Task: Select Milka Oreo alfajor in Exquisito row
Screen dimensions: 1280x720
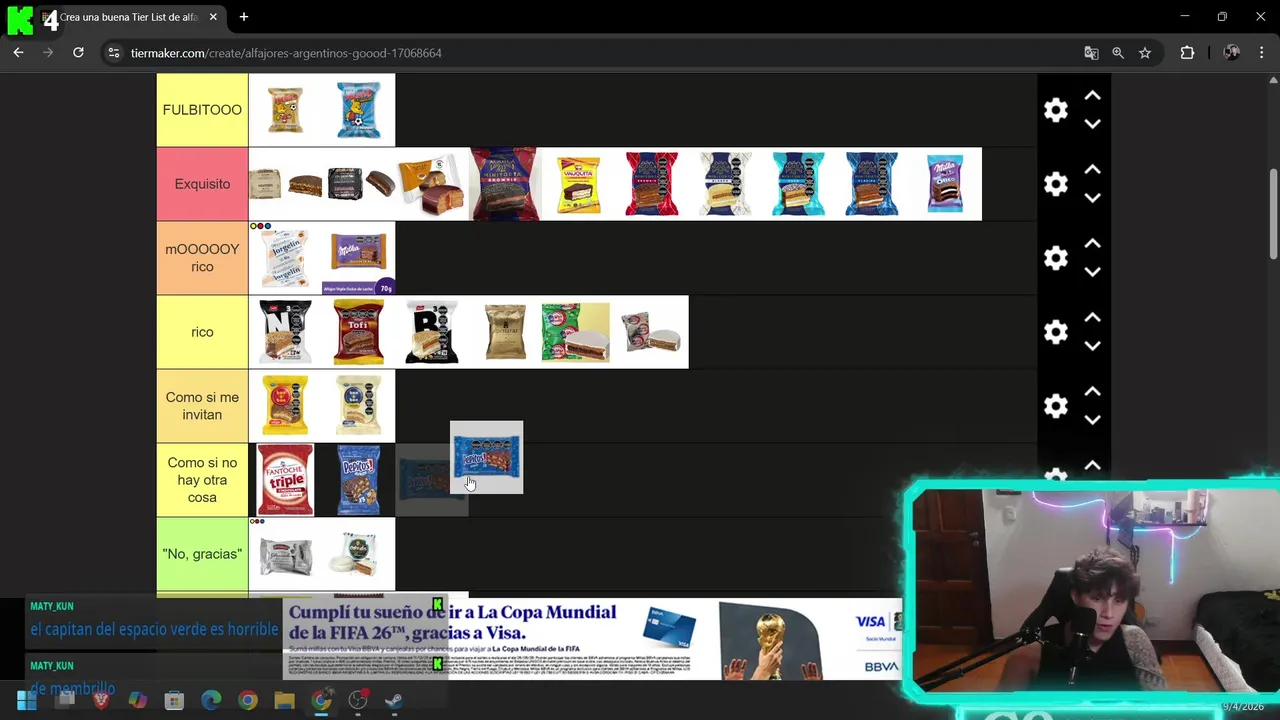Action: [x=945, y=184]
